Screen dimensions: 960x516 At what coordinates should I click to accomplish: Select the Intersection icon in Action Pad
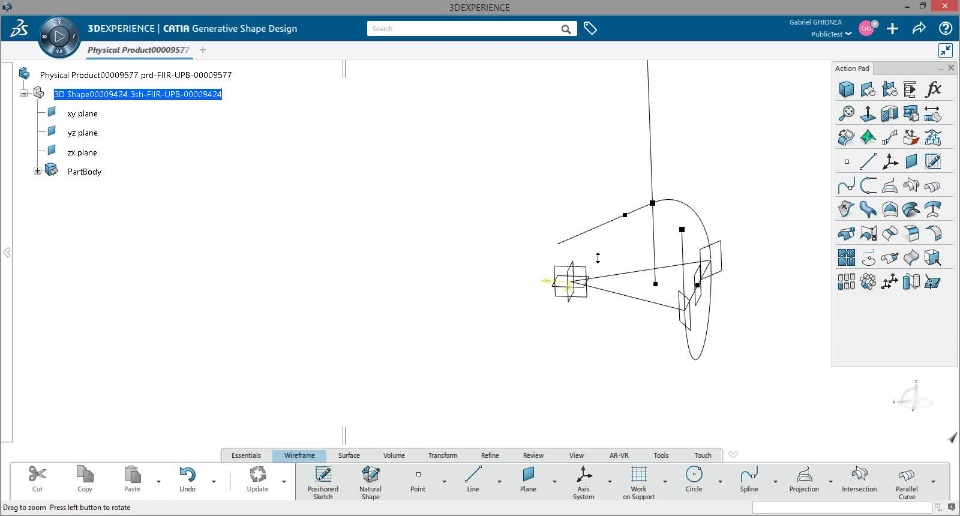[912, 185]
